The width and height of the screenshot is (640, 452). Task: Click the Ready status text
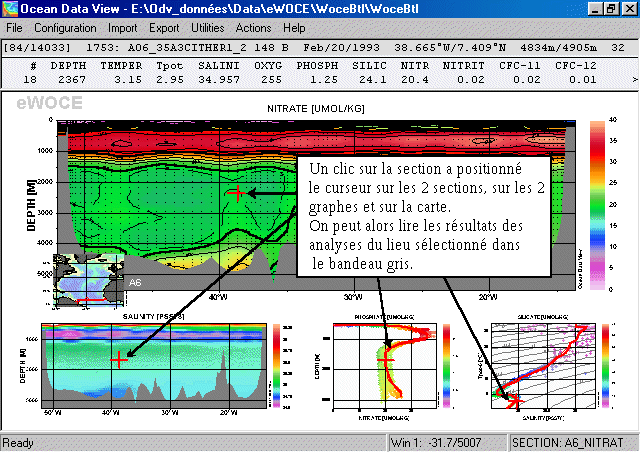tap(18, 443)
